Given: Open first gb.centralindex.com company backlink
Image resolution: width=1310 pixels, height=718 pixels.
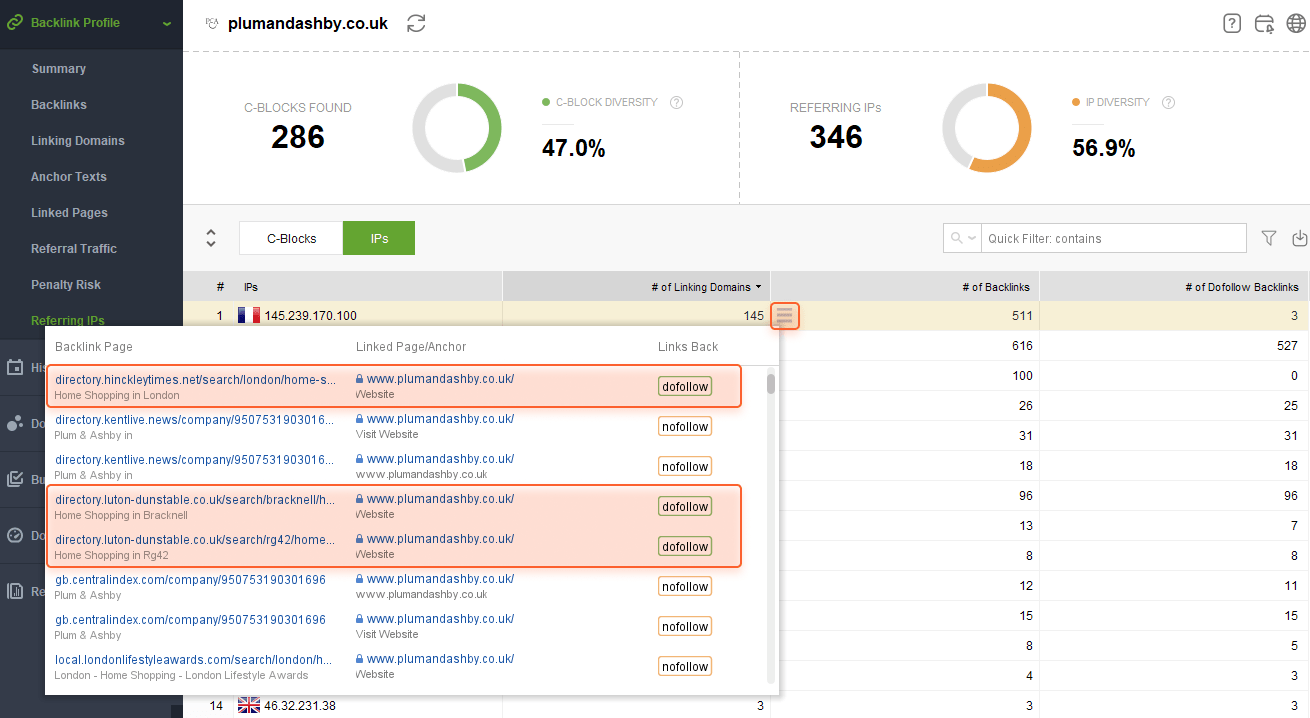Looking at the screenshot, I should point(190,579).
